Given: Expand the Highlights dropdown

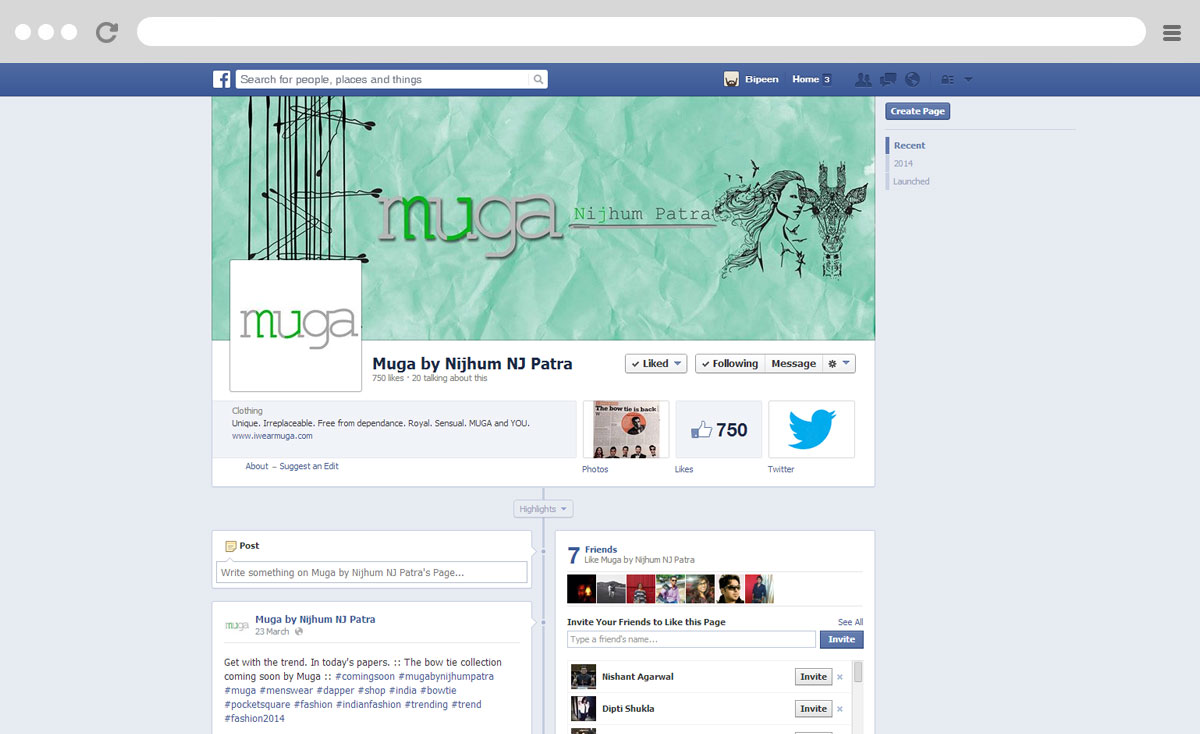Looking at the screenshot, I should pos(543,509).
